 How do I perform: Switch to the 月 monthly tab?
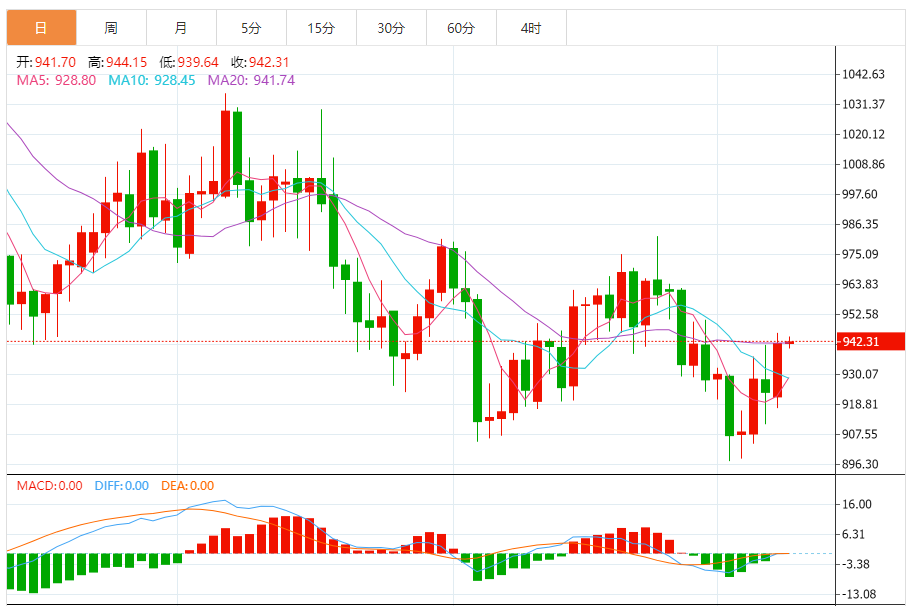point(181,28)
